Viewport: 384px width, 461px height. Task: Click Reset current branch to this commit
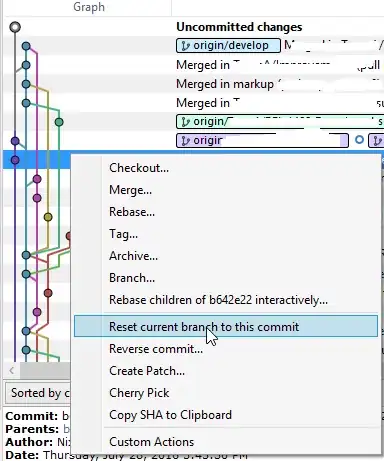pyautogui.click(x=226, y=326)
